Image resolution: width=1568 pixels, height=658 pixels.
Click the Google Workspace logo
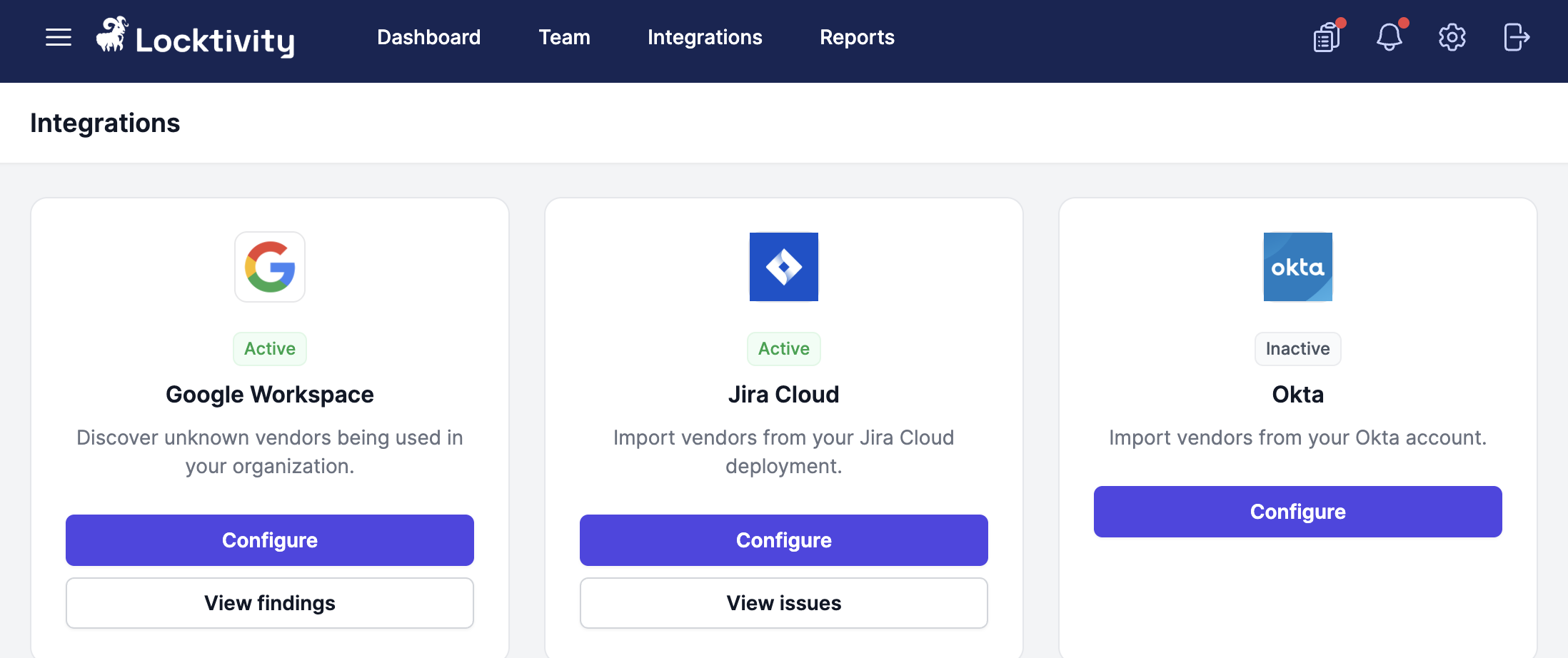pyautogui.click(x=270, y=267)
